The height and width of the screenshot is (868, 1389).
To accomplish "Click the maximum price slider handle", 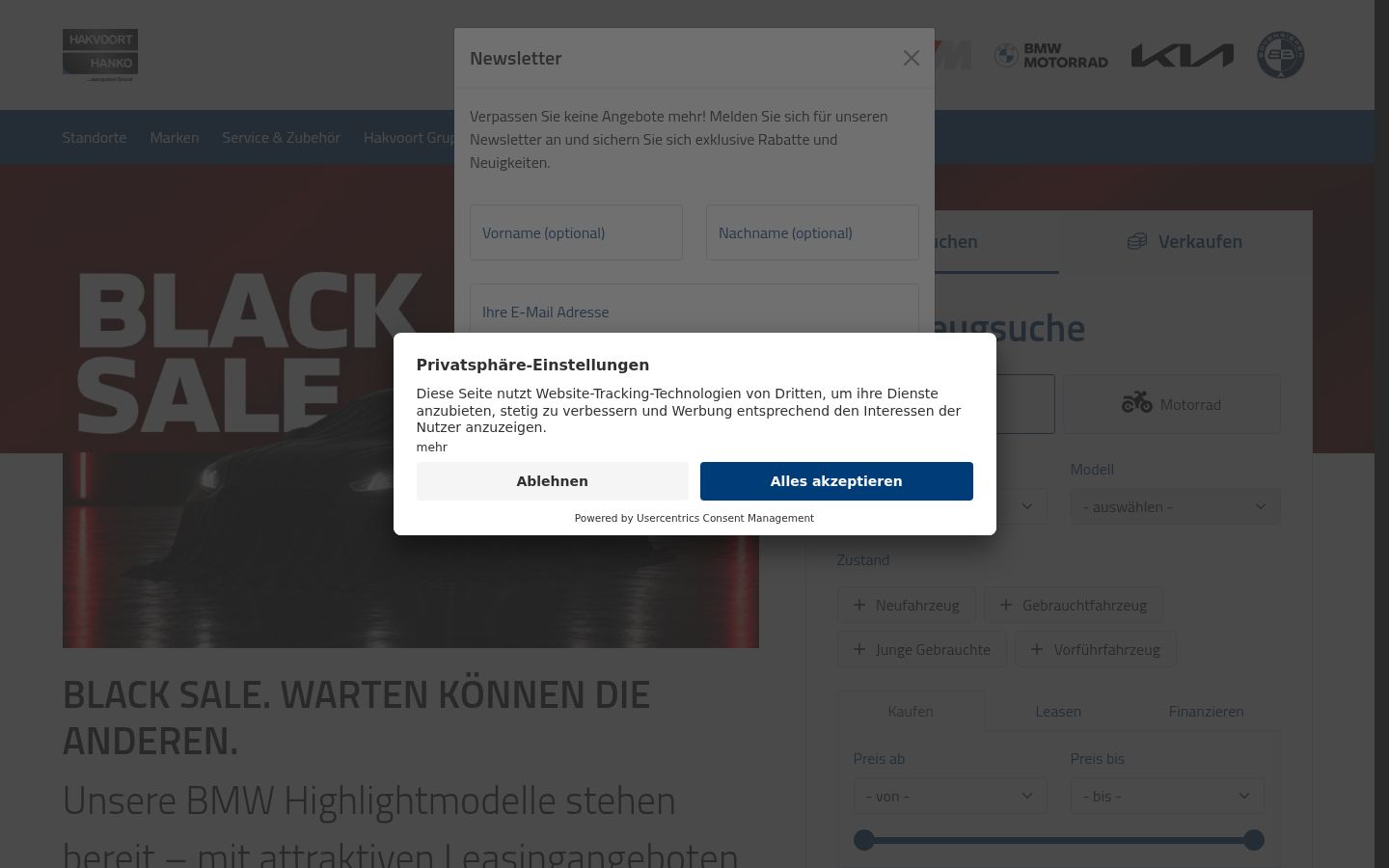I will pos(1254,840).
